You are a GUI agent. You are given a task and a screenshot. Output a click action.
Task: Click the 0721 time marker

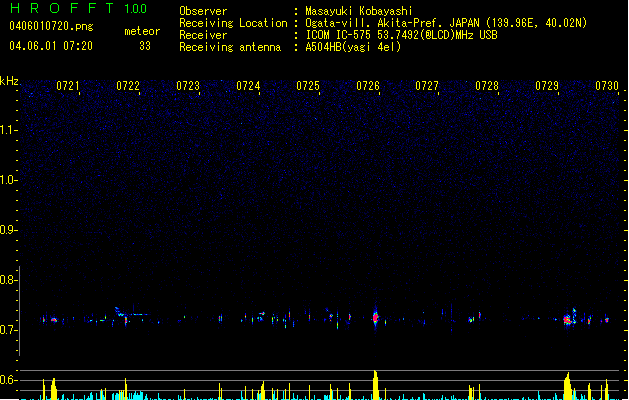67,86
